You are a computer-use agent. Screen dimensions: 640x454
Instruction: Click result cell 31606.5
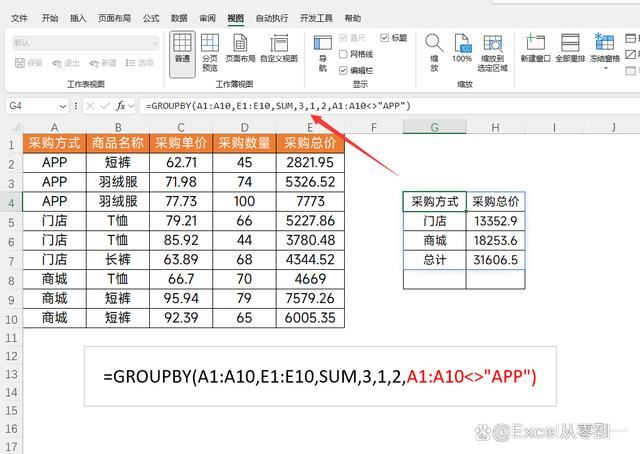tap(496, 260)
